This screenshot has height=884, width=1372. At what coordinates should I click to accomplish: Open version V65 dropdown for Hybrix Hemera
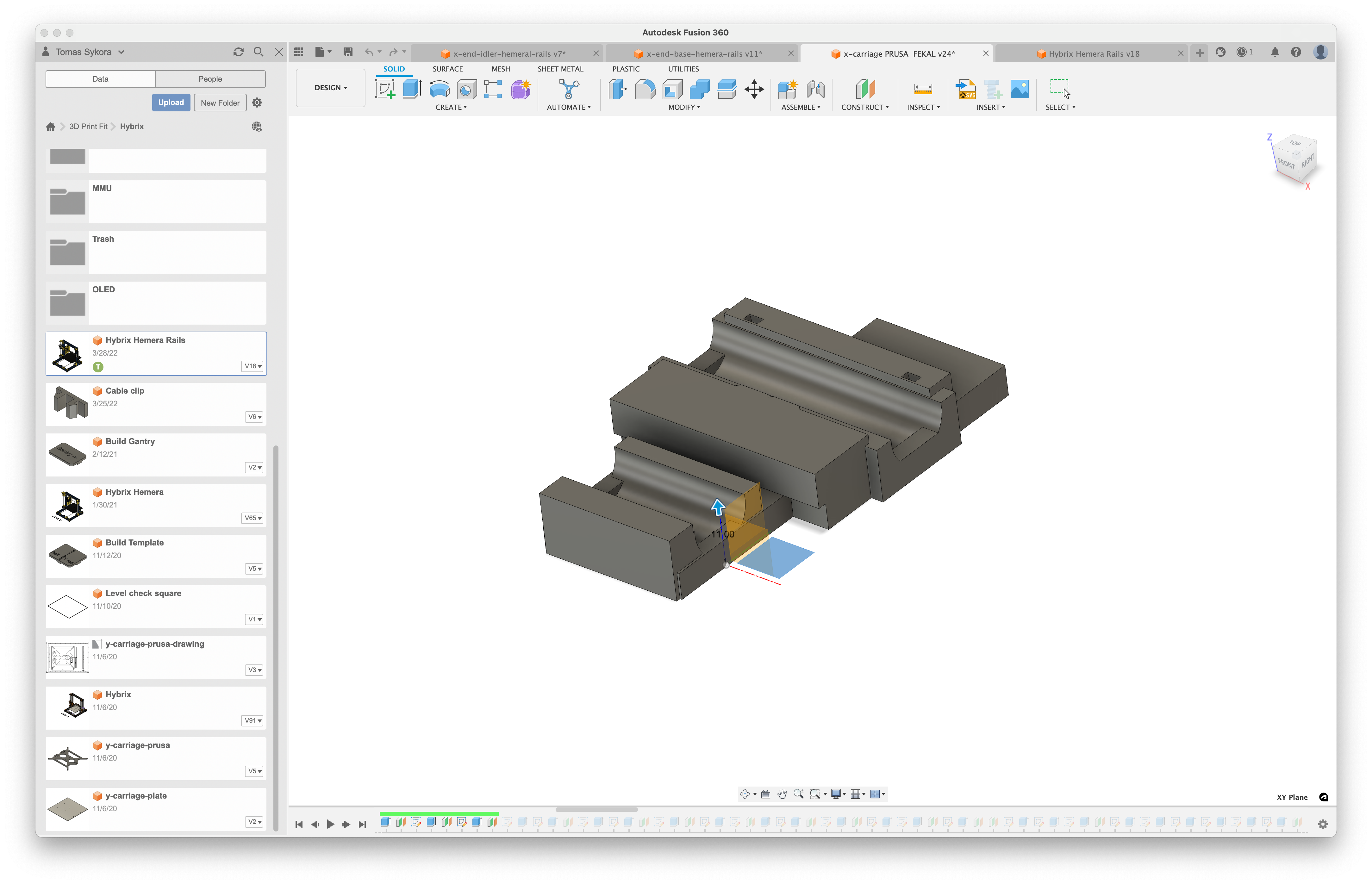253,518
